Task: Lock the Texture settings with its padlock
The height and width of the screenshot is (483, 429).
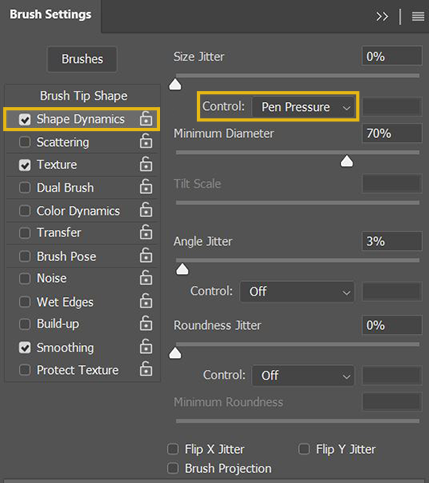Action: (146, 164)
